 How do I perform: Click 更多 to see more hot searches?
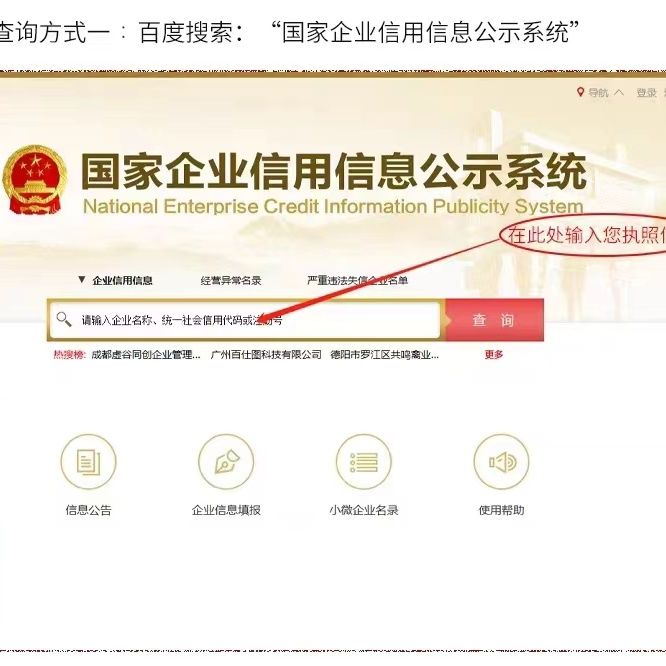coord(494,355)
